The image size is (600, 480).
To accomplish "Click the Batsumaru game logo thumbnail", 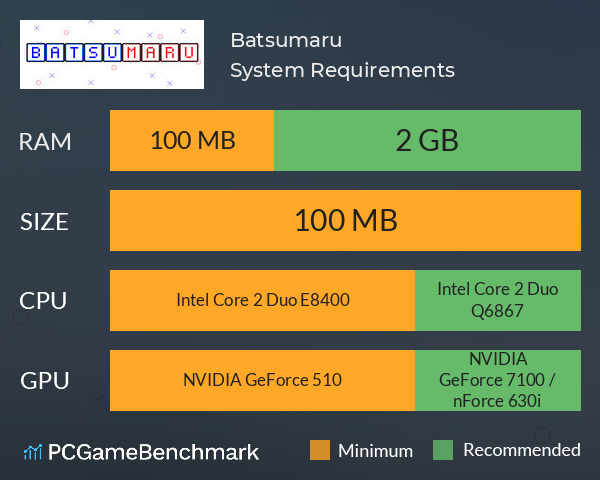I will pos(112,54).
